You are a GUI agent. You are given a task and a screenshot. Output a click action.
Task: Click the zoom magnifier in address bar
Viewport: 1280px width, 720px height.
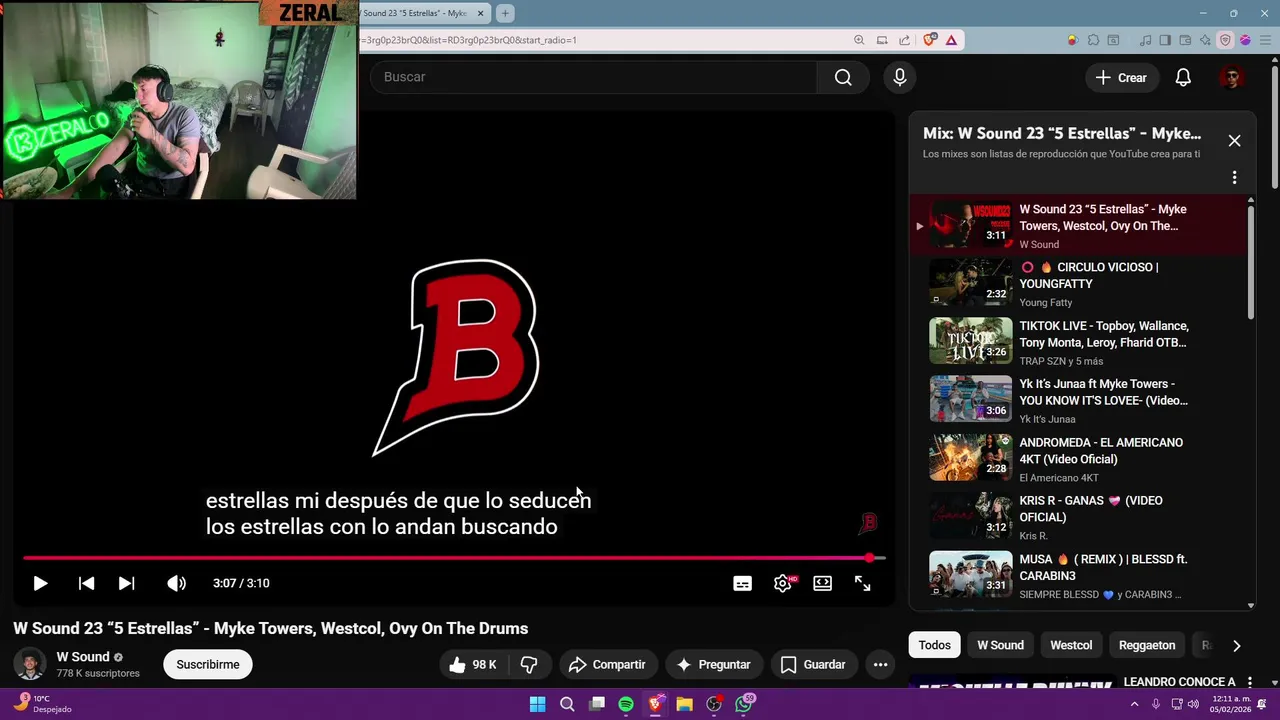coord(859,40)
